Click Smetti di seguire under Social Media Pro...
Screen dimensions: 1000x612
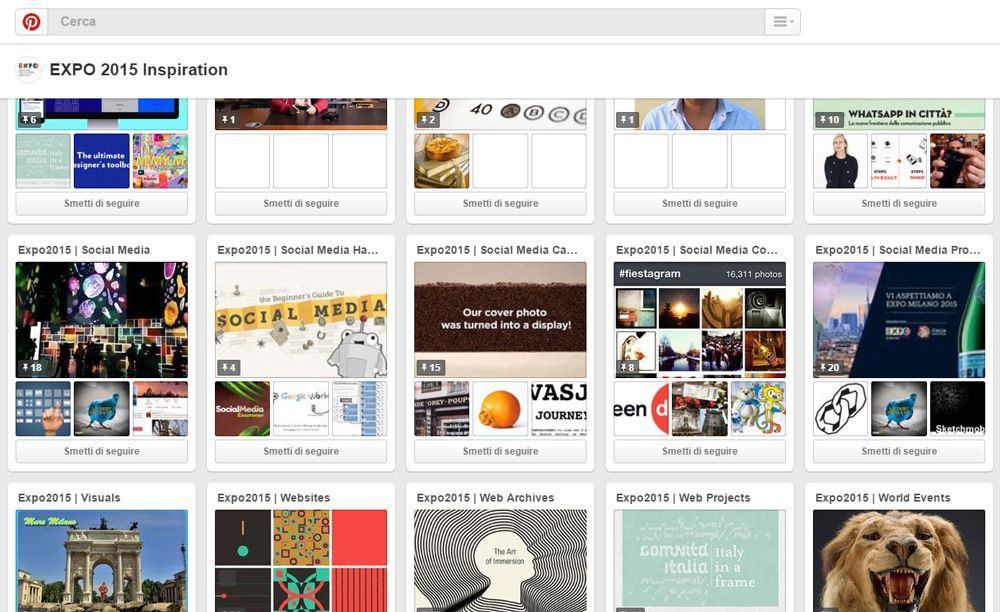(x=899, y=451)
